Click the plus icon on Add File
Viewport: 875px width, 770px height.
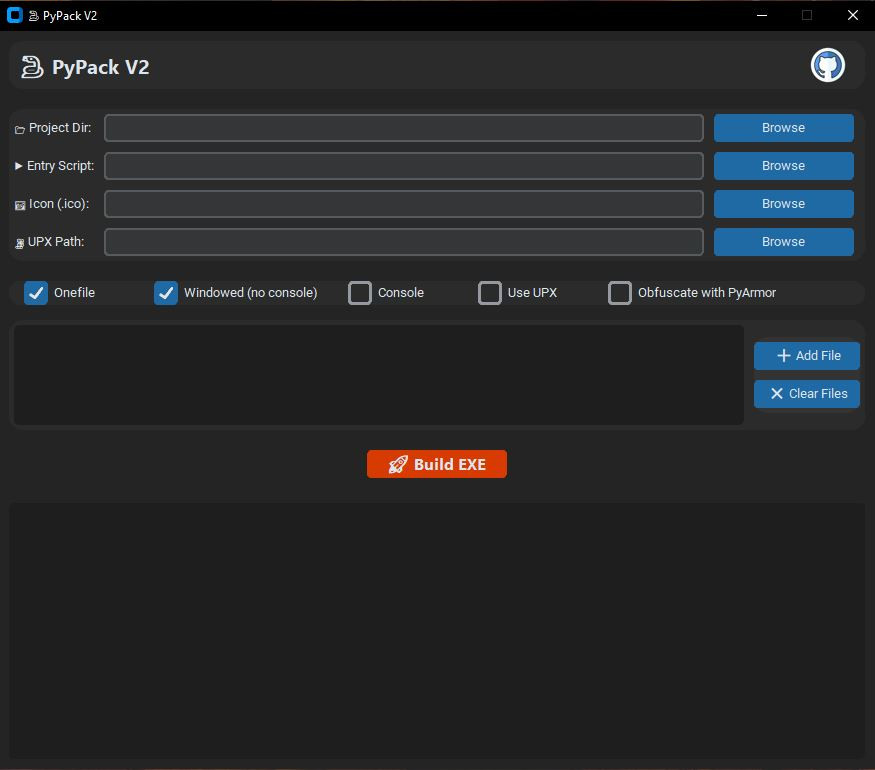pyautogui.click(x=783, y=355)
